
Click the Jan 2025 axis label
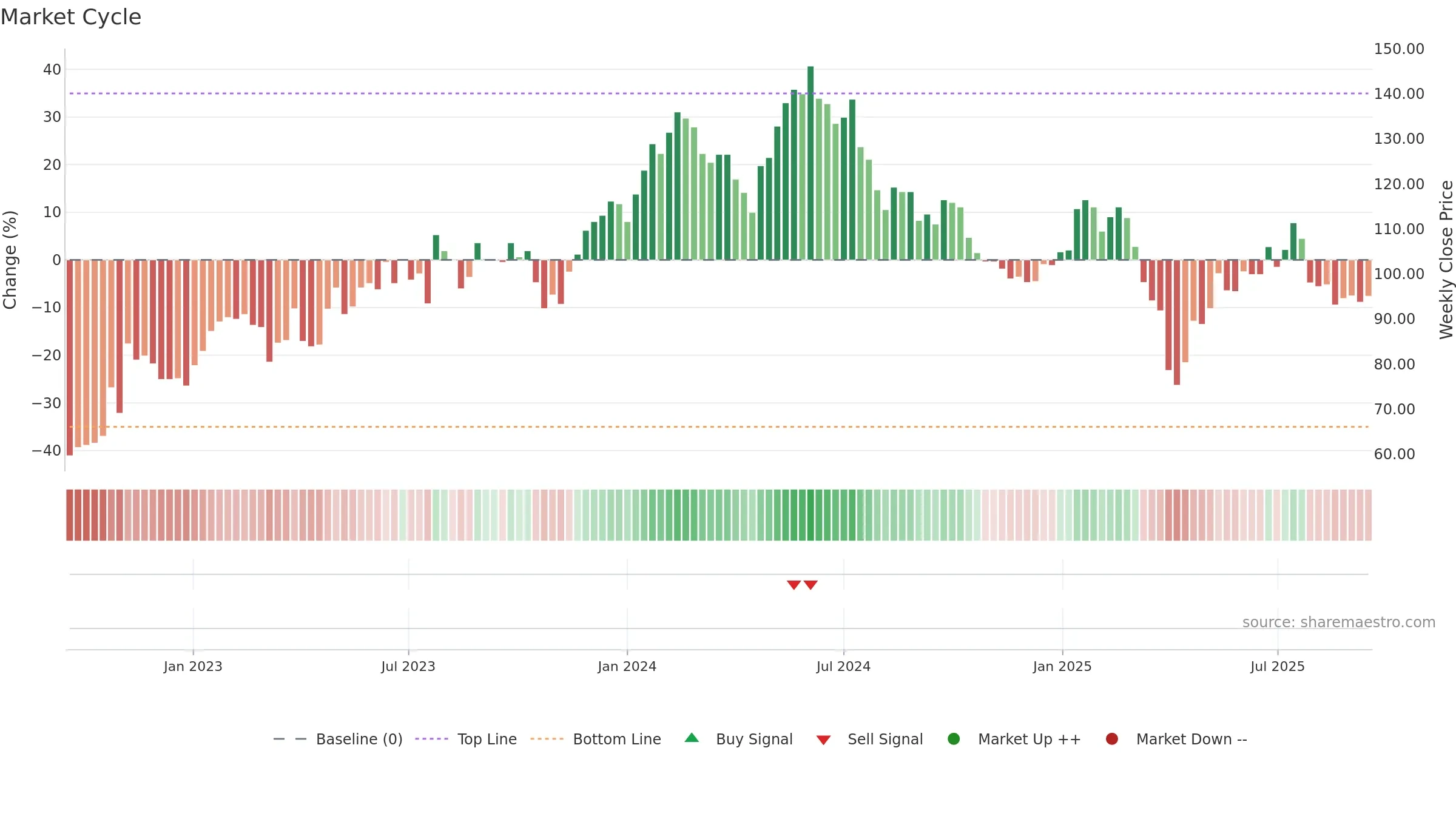tap(1062, 666)
